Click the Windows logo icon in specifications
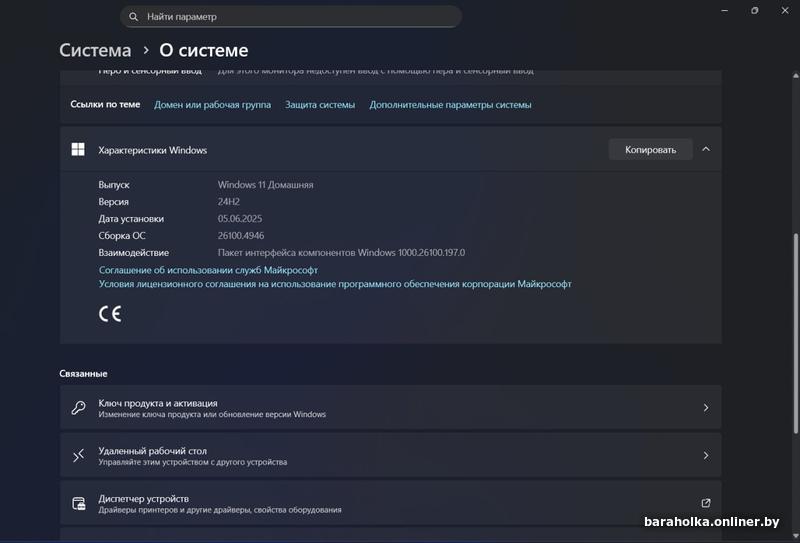 pos(78,150)
